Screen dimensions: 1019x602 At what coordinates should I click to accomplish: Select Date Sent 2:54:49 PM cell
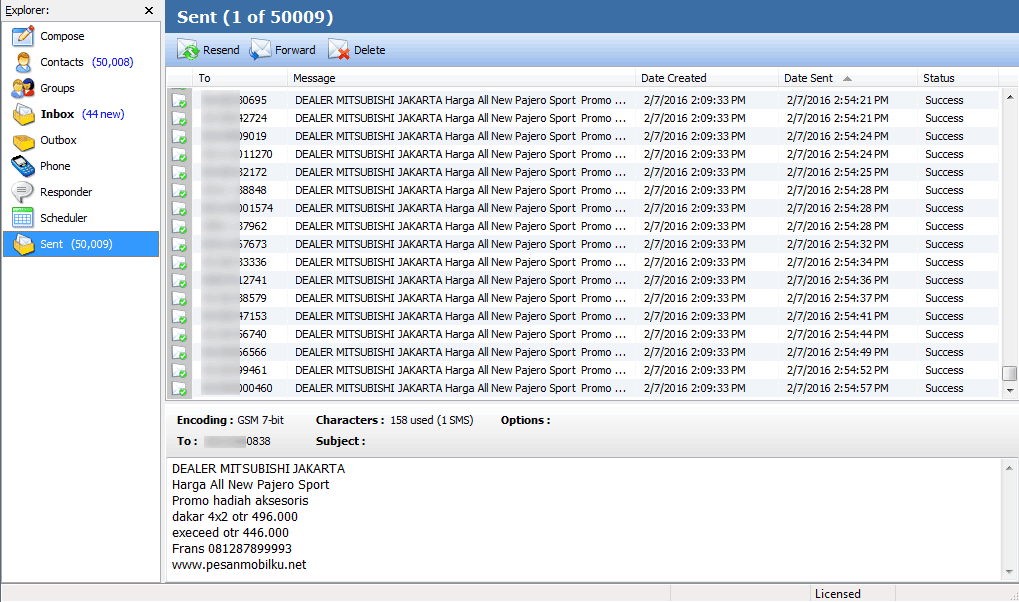coord(838,352)
